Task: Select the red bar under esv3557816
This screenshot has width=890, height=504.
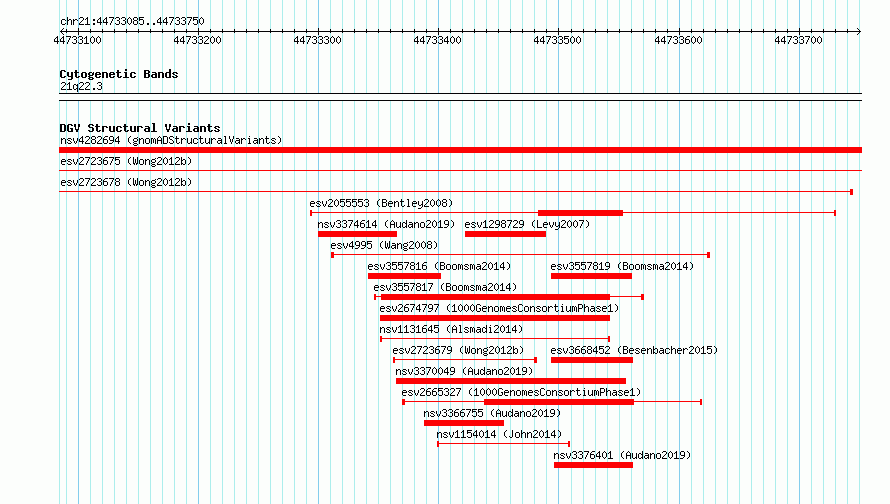Action: 404,276
